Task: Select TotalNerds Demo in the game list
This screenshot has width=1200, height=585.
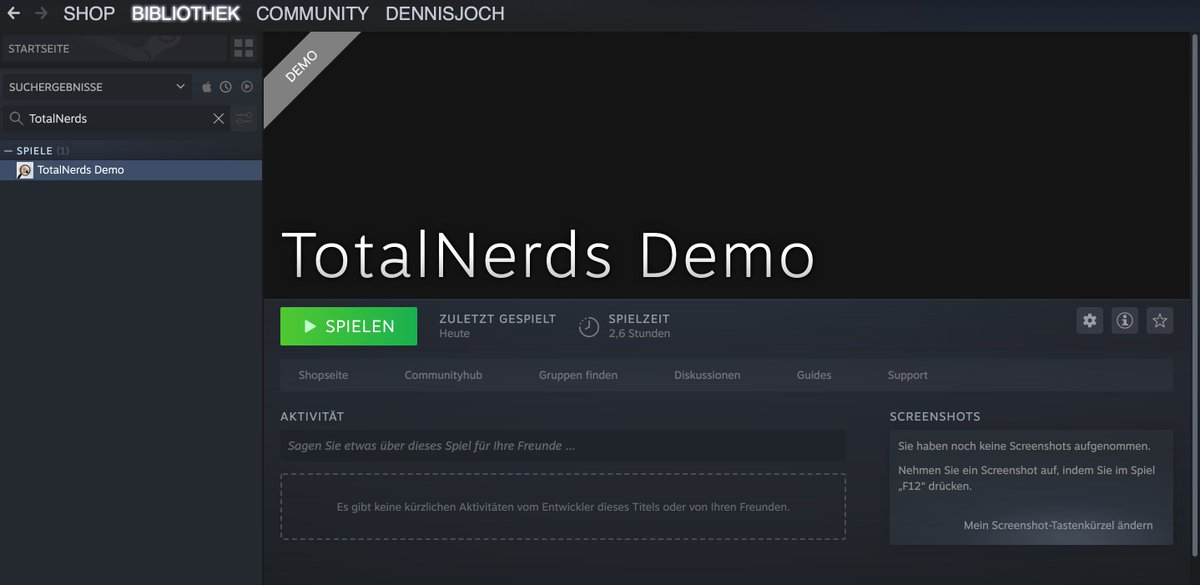Action: pyautogui.click(x=131, y=170)
